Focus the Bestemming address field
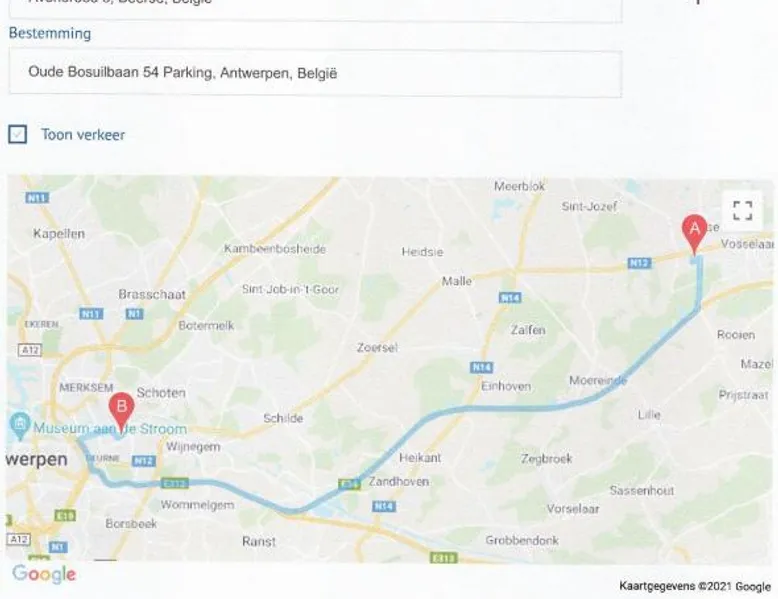778x599 pixels. [x=315, y=73]
